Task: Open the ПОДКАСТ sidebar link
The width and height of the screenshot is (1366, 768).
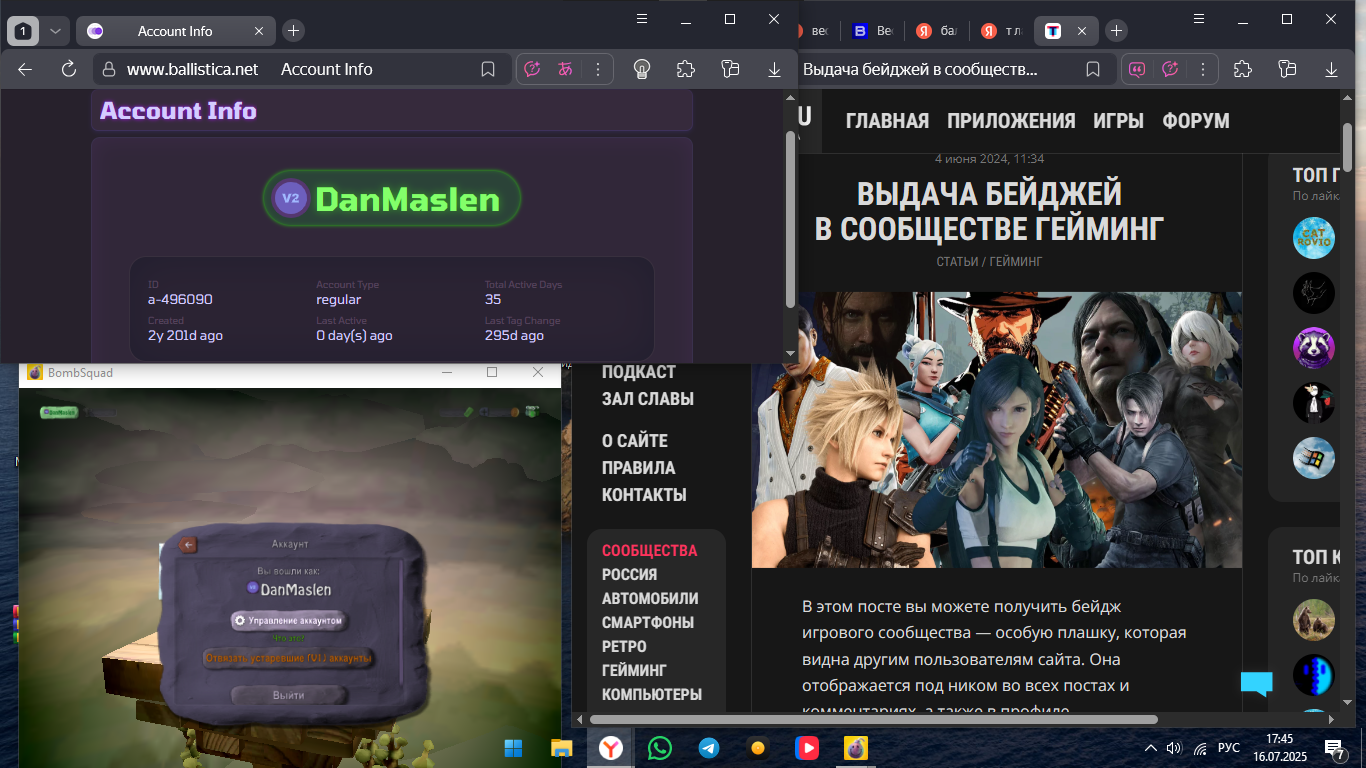Action: pyautogui.click(x=639, y=372)
